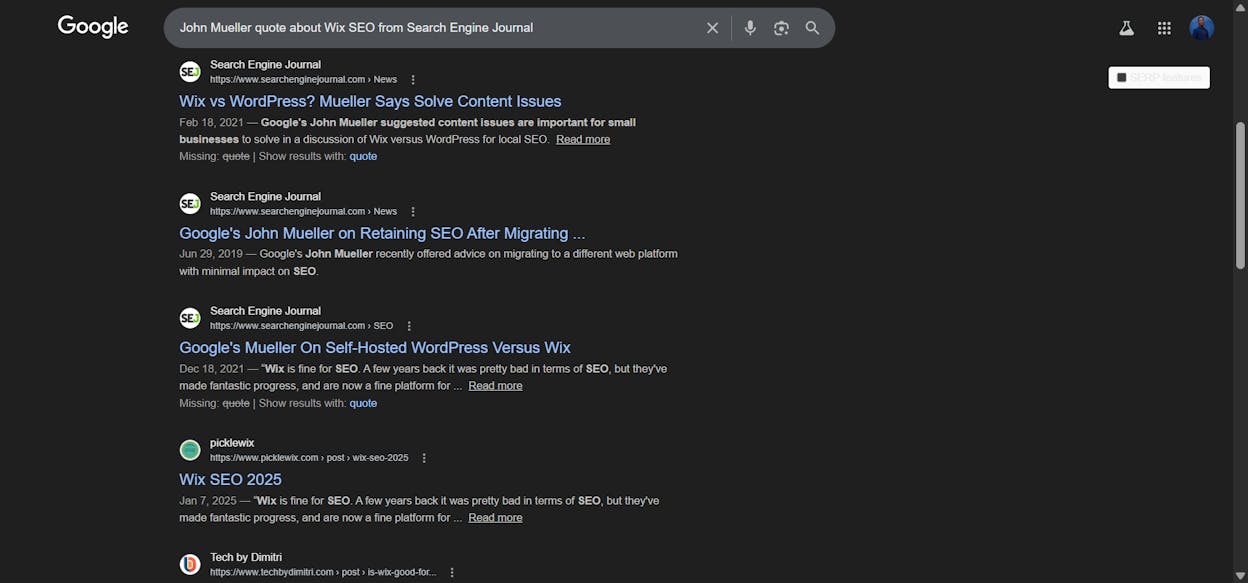Toggle the SERP features extension button
The image size is (1248, 583).
(x=1159, y=77)
